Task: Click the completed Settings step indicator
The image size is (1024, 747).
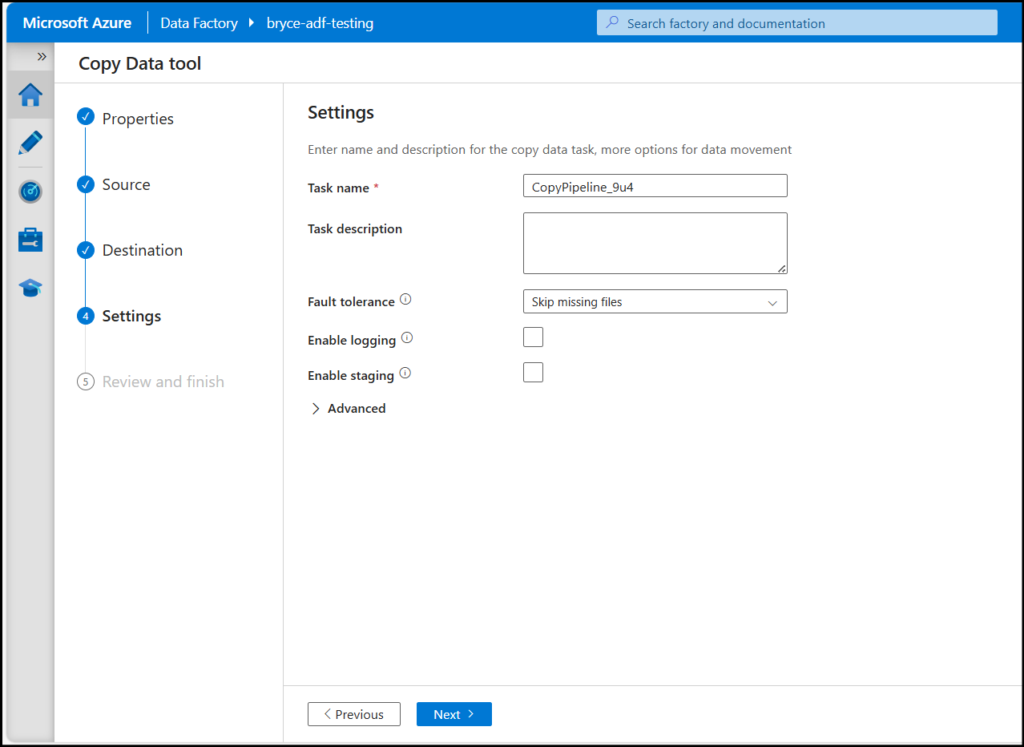Action: 85,315
